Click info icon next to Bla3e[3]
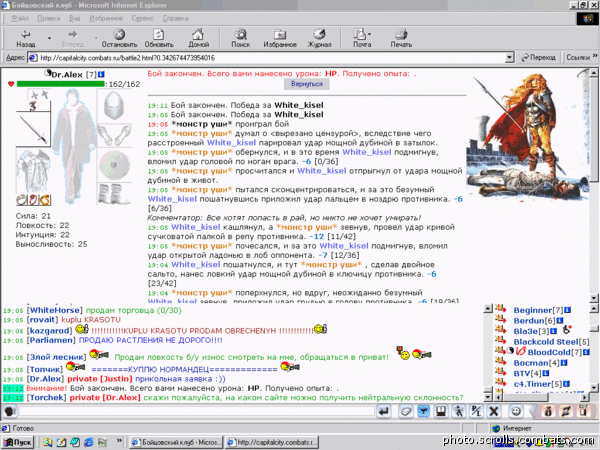This screenshot has height=450, width=600. coord(553,331)
